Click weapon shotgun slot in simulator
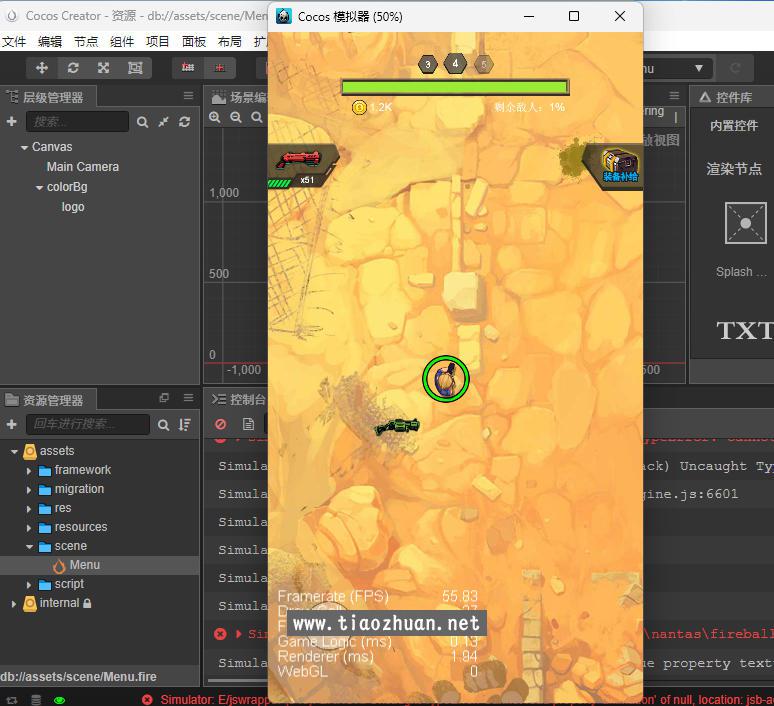Viewport: 774px width, 706px height. click(x=301, y=165)
